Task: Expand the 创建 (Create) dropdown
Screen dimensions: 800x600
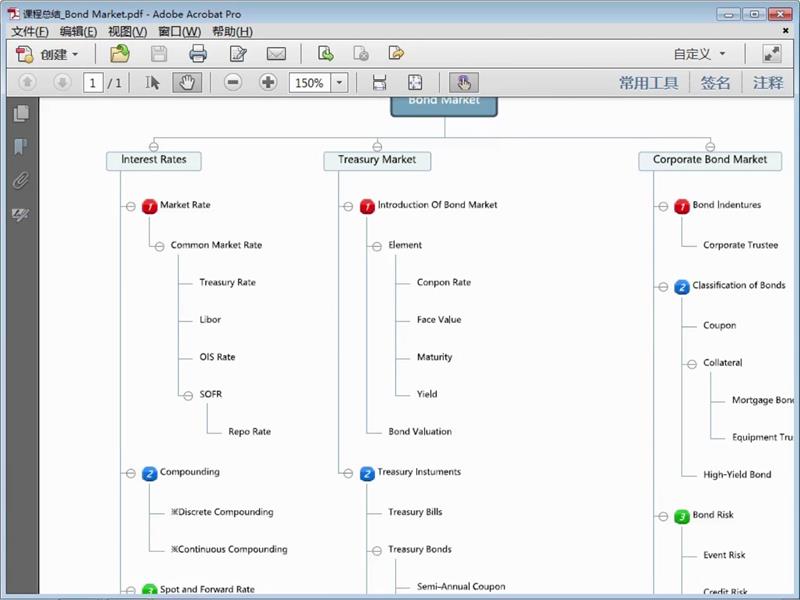Action: (47, 54)
